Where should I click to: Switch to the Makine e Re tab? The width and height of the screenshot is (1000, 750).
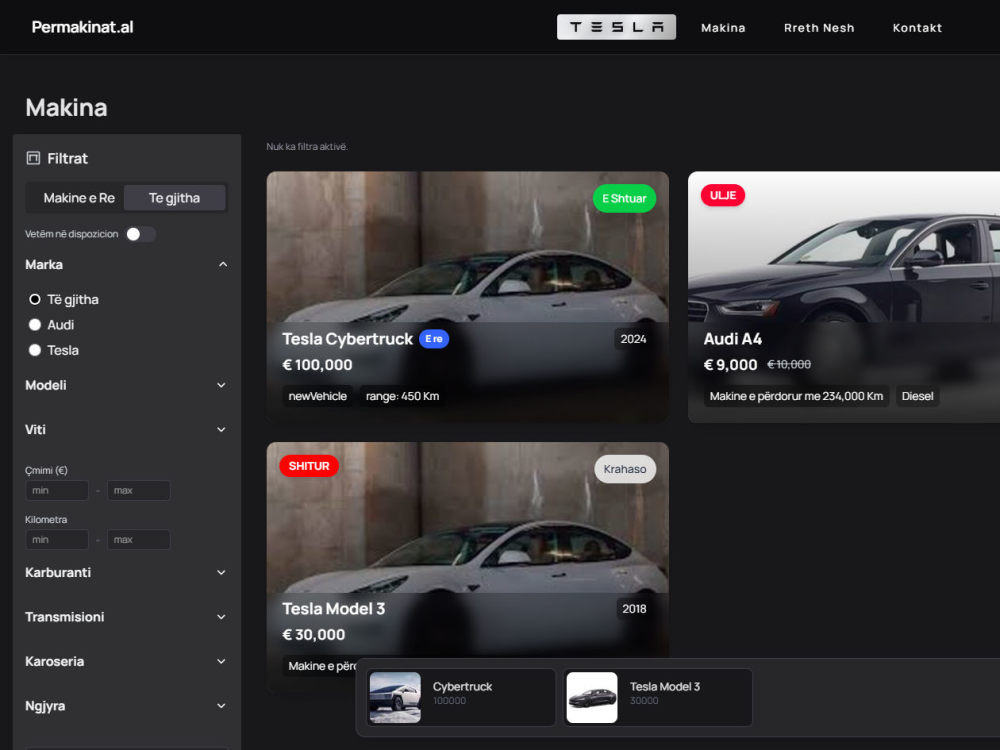pyautogui.click(x=78, y=198)
